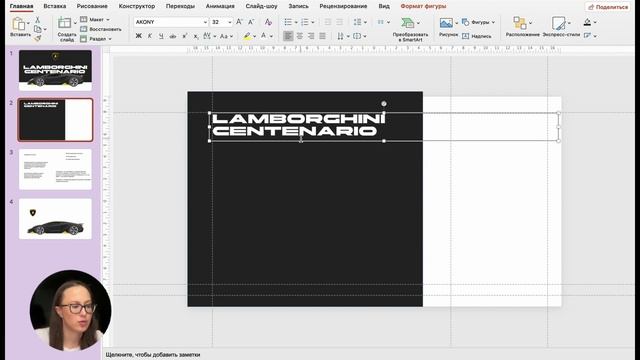Toggle underline with the Ч button
The height and width of the screenshot is (360, 640).
[x=161, y=36]
